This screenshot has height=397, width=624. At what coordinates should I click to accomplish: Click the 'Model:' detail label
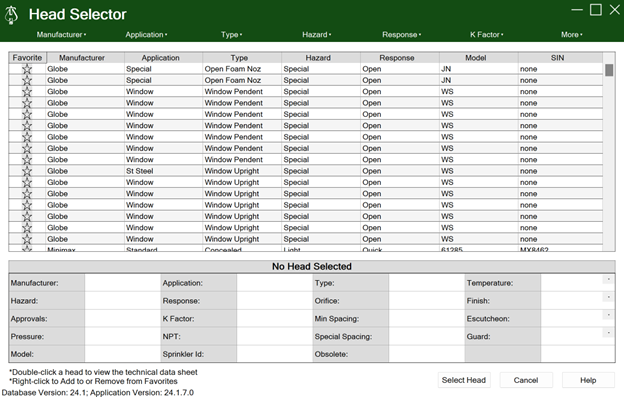click(22, 354)
